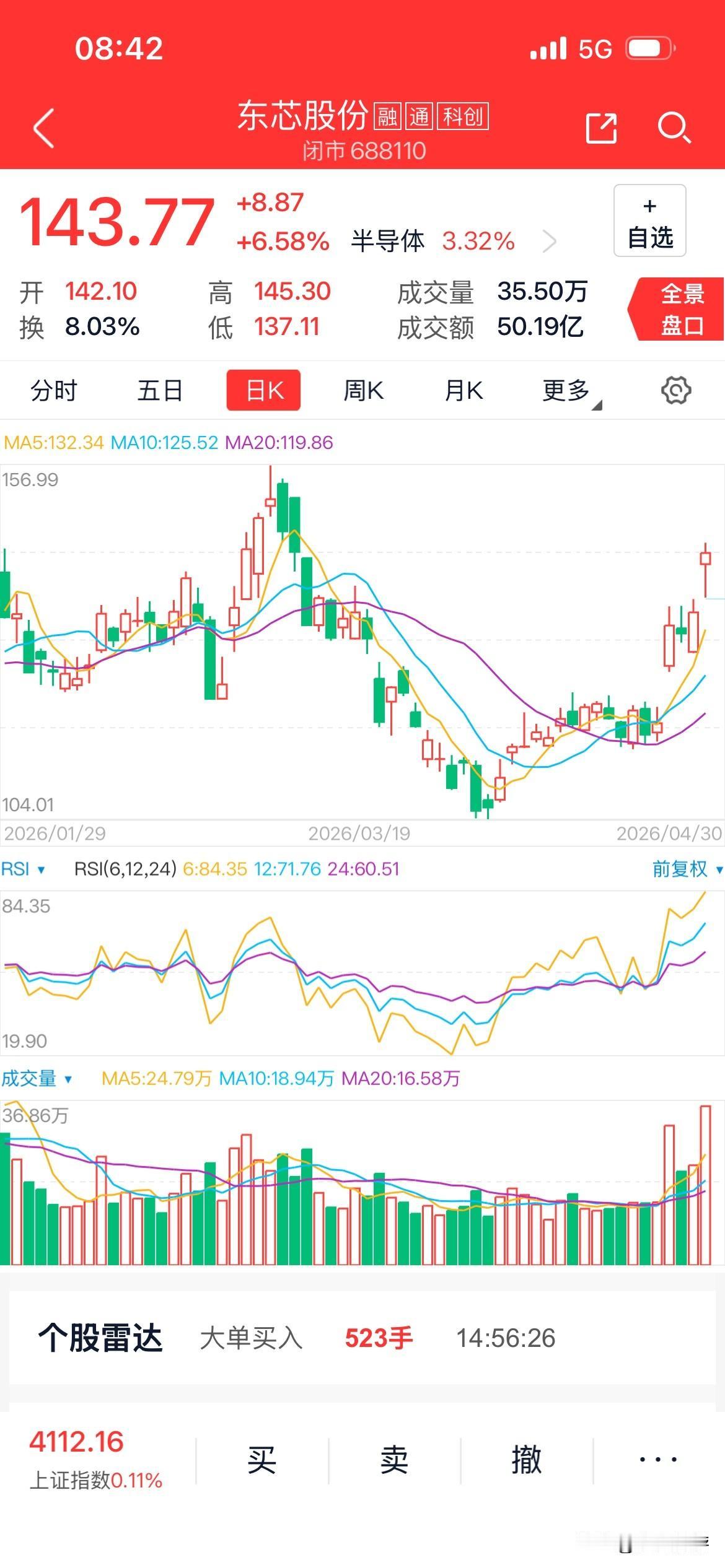Switch to the 五日 tab
The image size is (725, 1568).
[x=160, y=391]
